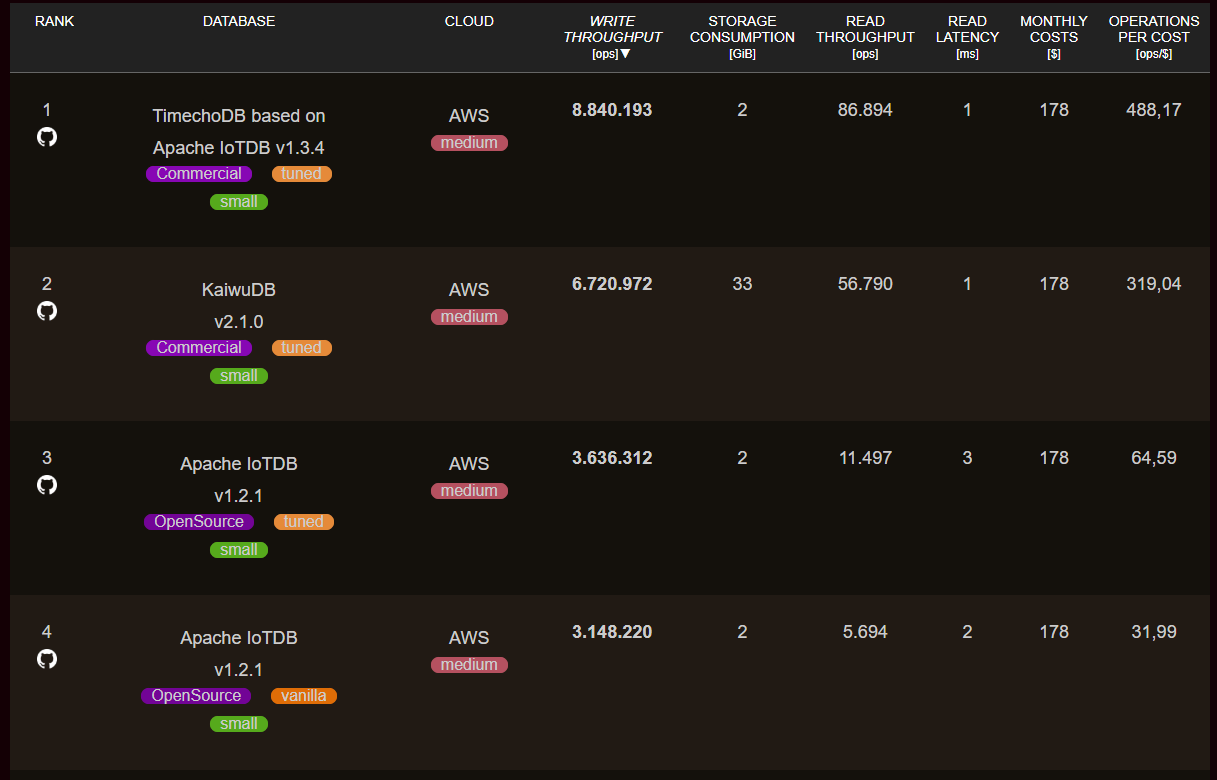The width and height of the screenshot is (1217, 780).
Task: Click GitHub icon in rank 3 row
Action: [47, 485]
